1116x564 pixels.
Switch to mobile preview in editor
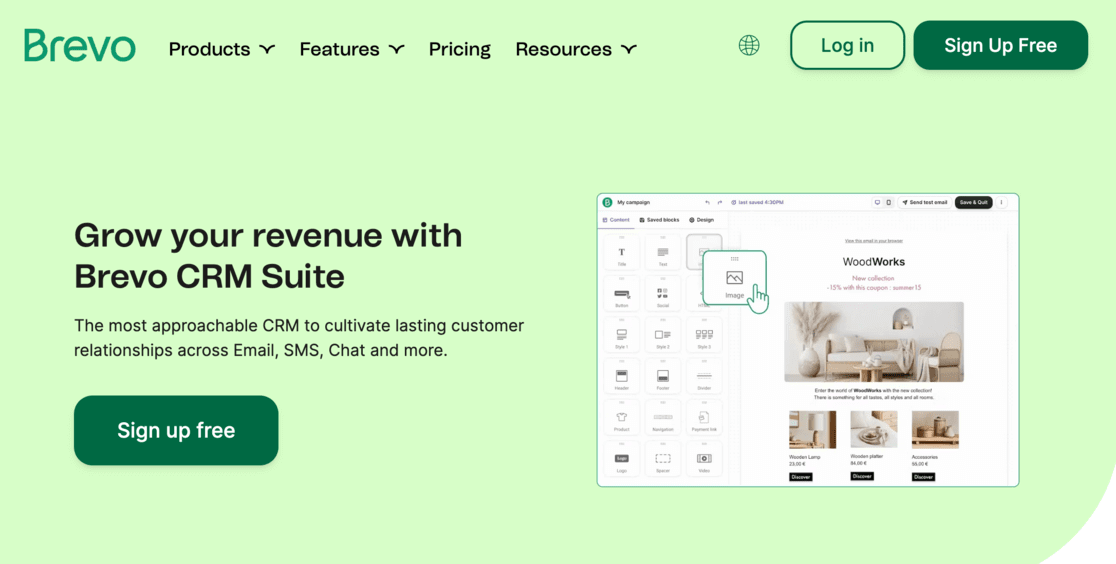coord(888,202)
